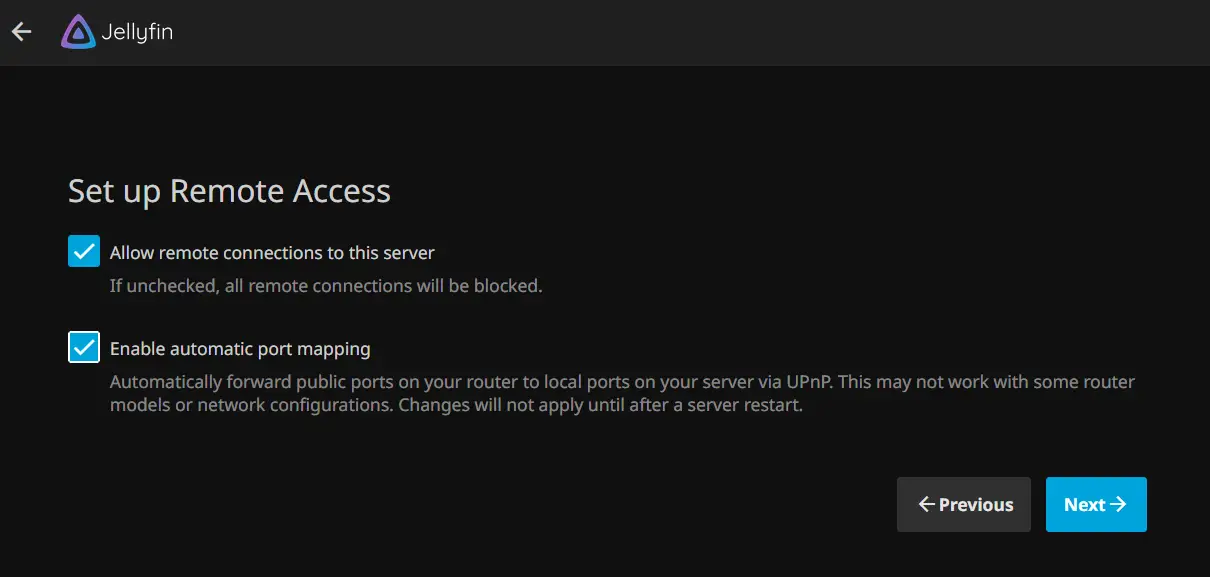Image resolution: width=1210 pixels, height=577 pixels.
Task: Toggle via the 'Allow remote connections to this server' label
Action: (272, 253)
